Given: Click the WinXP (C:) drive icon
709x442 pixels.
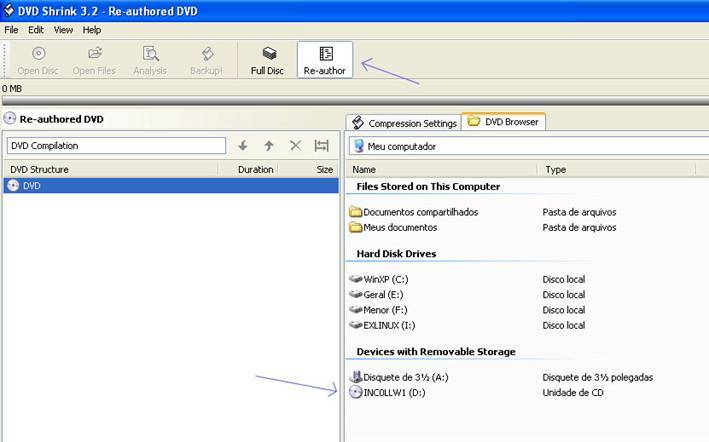Looking at the screenshot, I should pos(356,279).
